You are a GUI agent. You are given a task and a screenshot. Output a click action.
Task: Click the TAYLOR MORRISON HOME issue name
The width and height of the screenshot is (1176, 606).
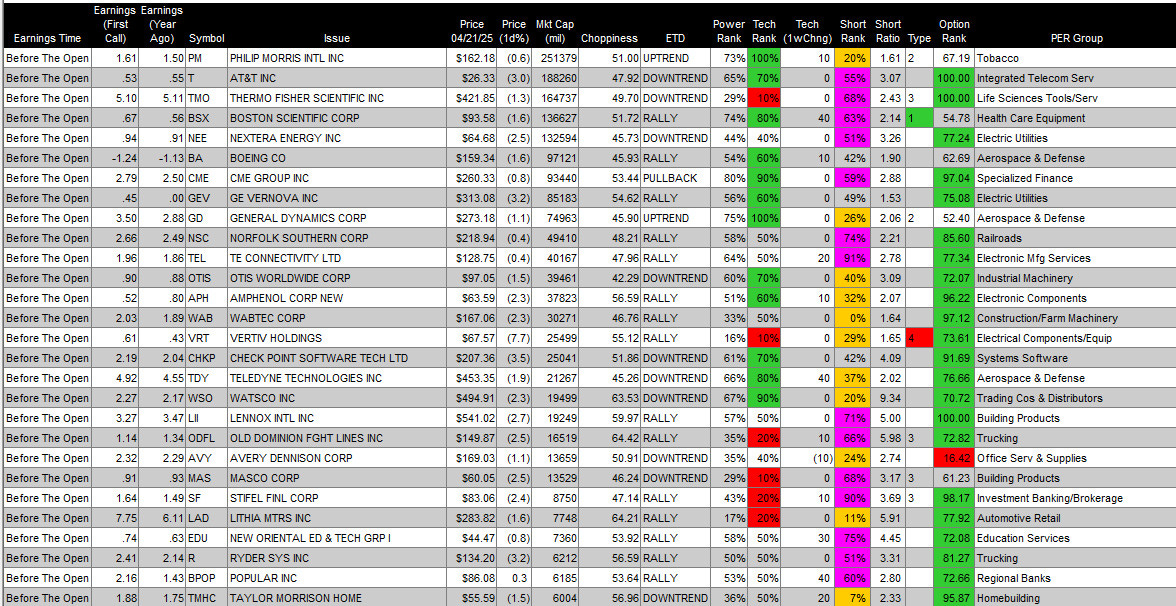click(296, 598)
